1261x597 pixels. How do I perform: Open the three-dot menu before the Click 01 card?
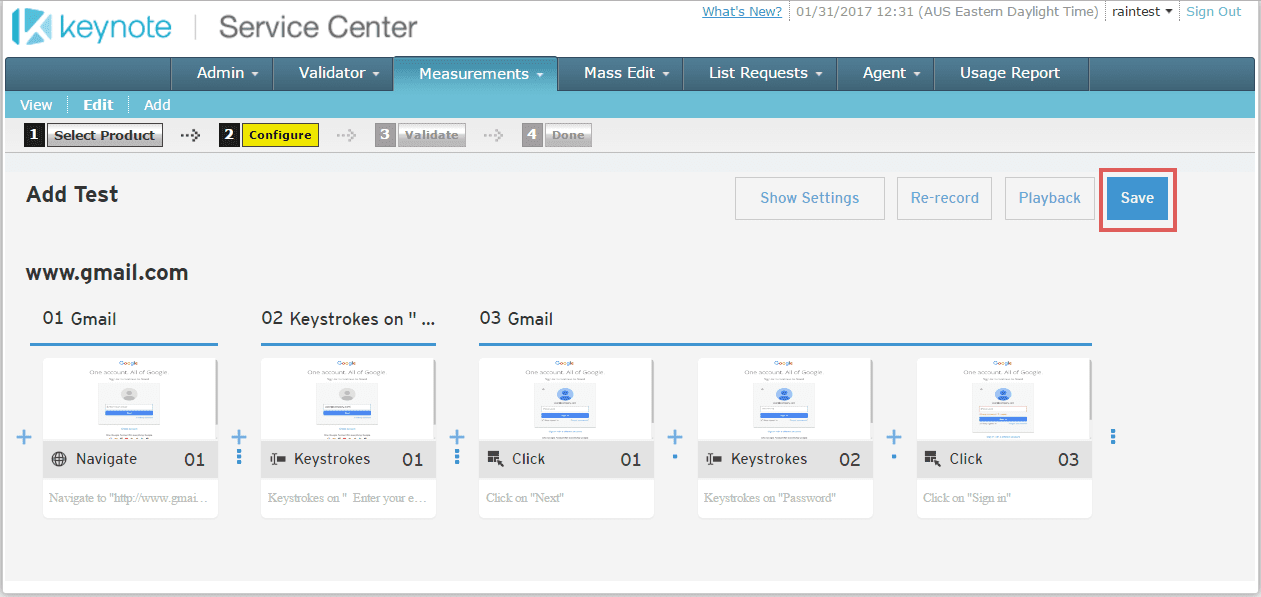point(457,456)
